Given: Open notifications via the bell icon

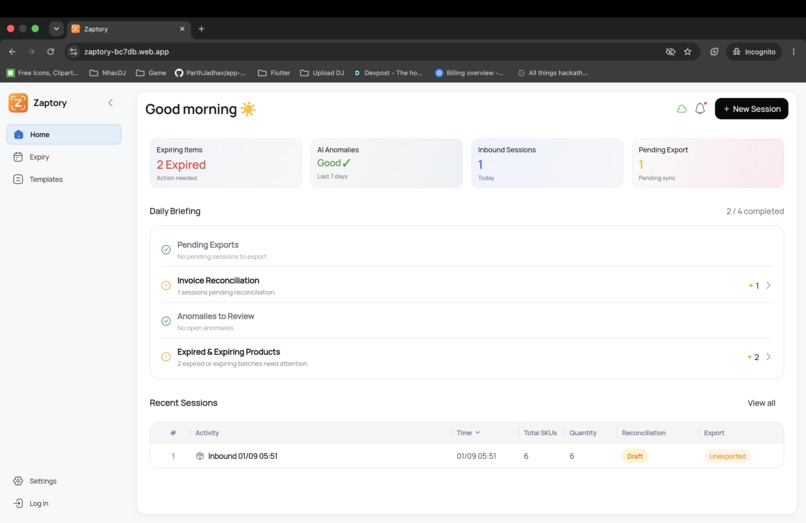Looking at the screenshot, I should [x=700, y=109].
